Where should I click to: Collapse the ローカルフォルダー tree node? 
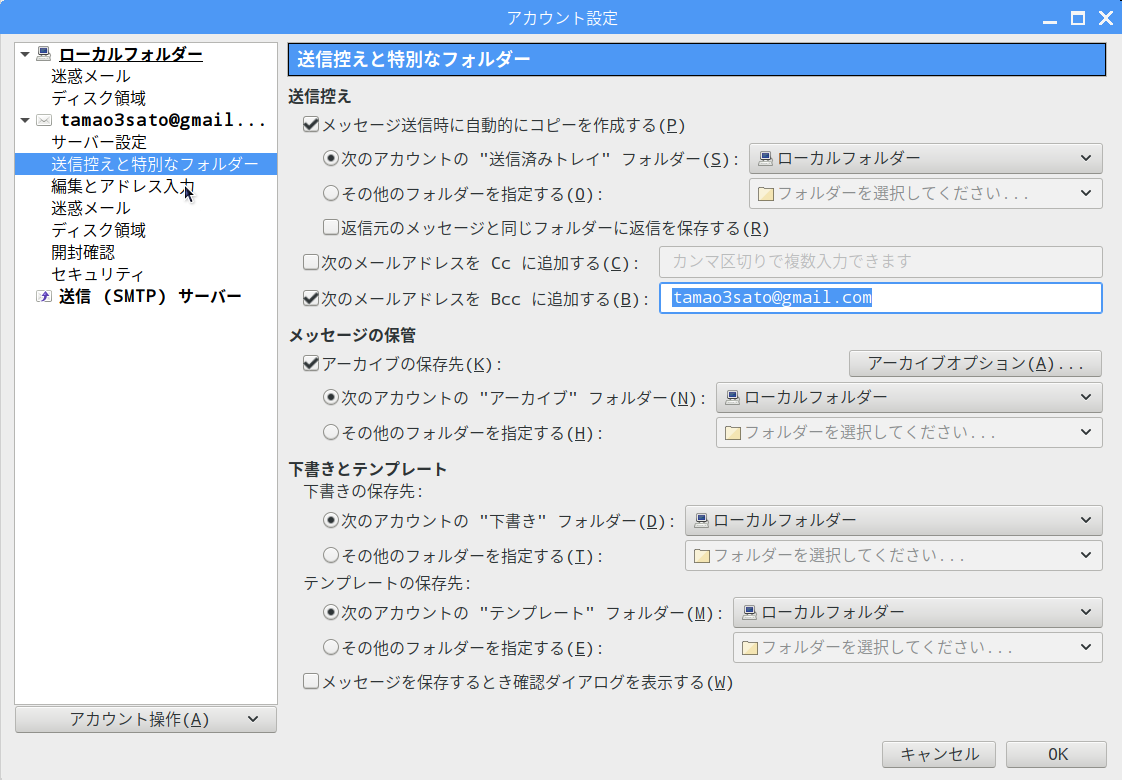(25, 54)
